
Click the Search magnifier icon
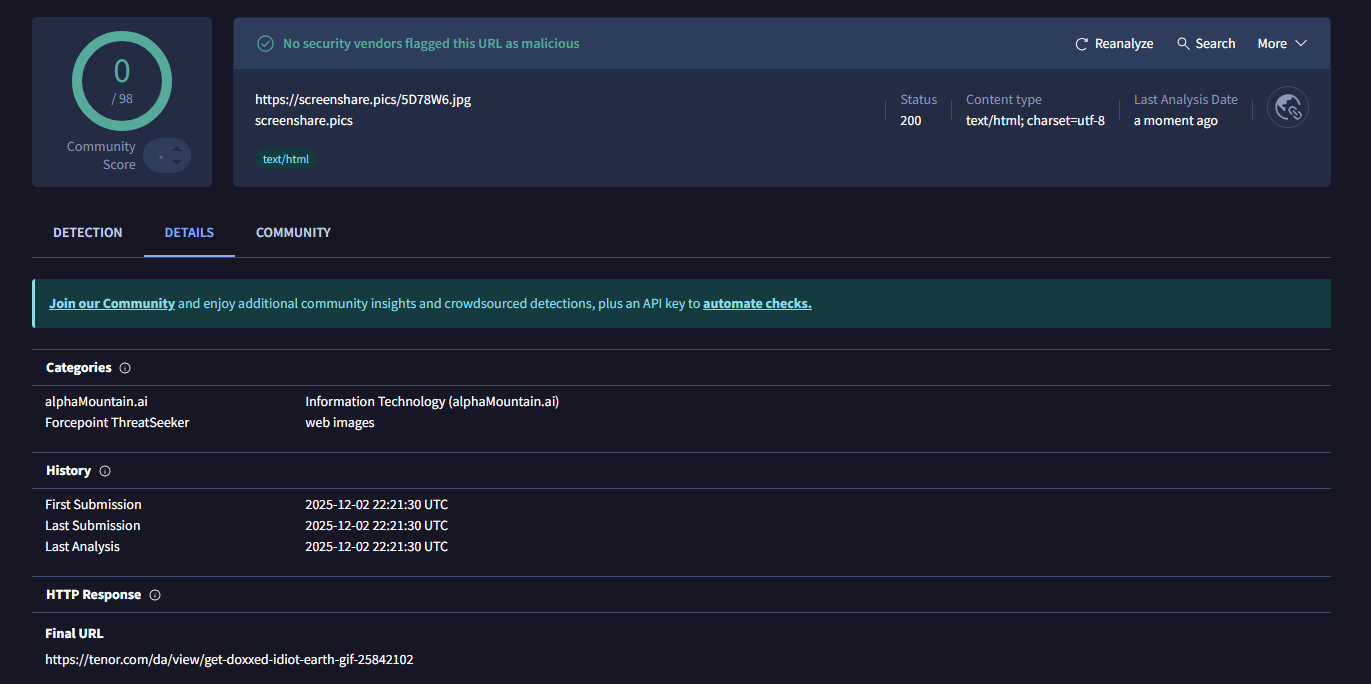tap(1183, 44)
